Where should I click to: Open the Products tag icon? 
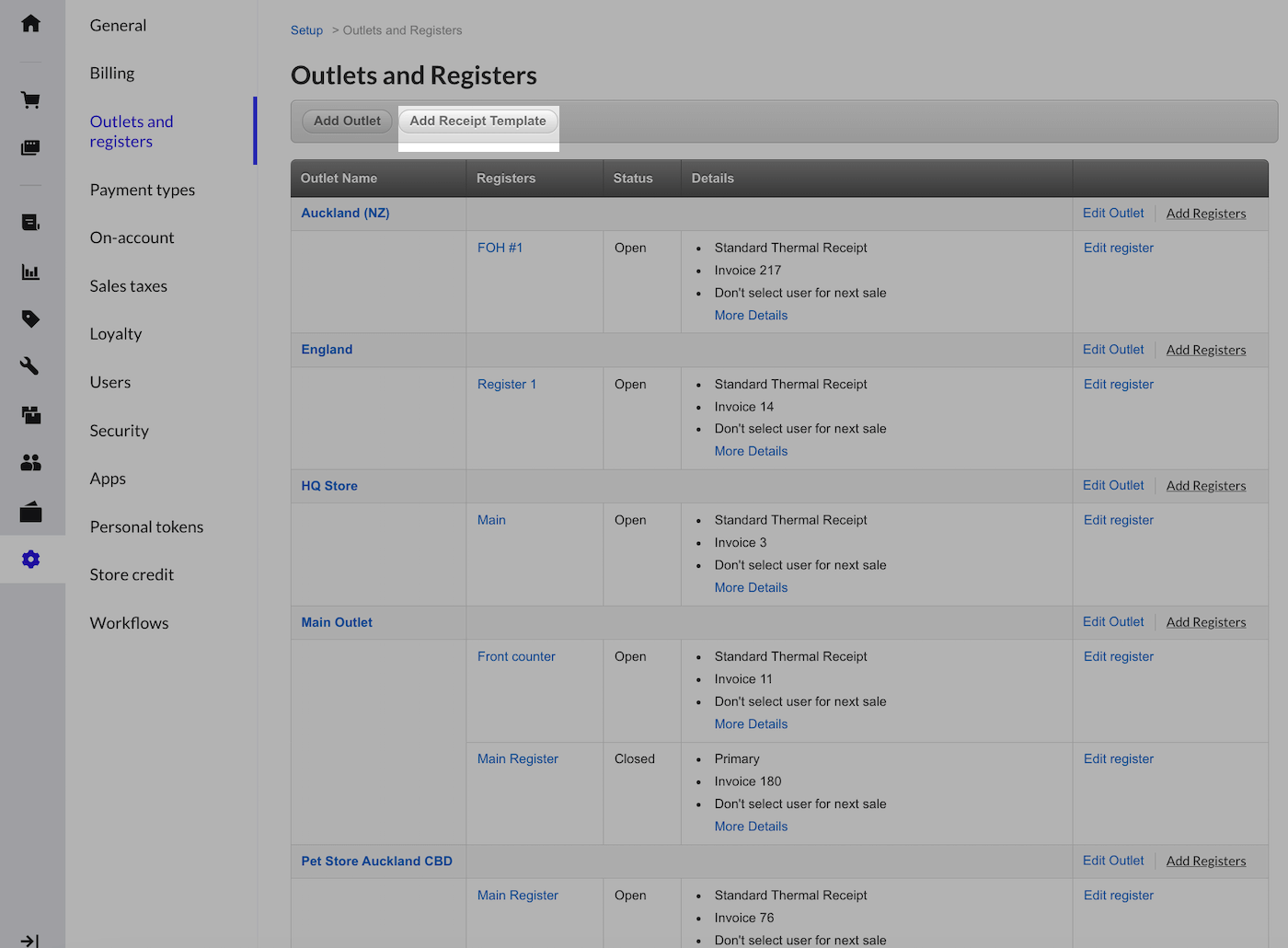tap(30, 319)
